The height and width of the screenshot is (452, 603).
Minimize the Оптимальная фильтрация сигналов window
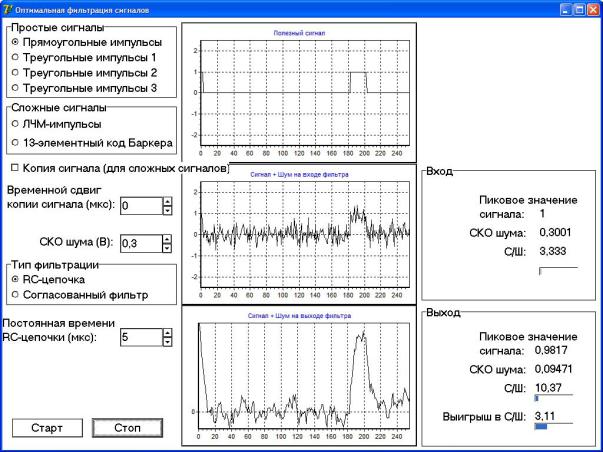[x=566, y=10]
